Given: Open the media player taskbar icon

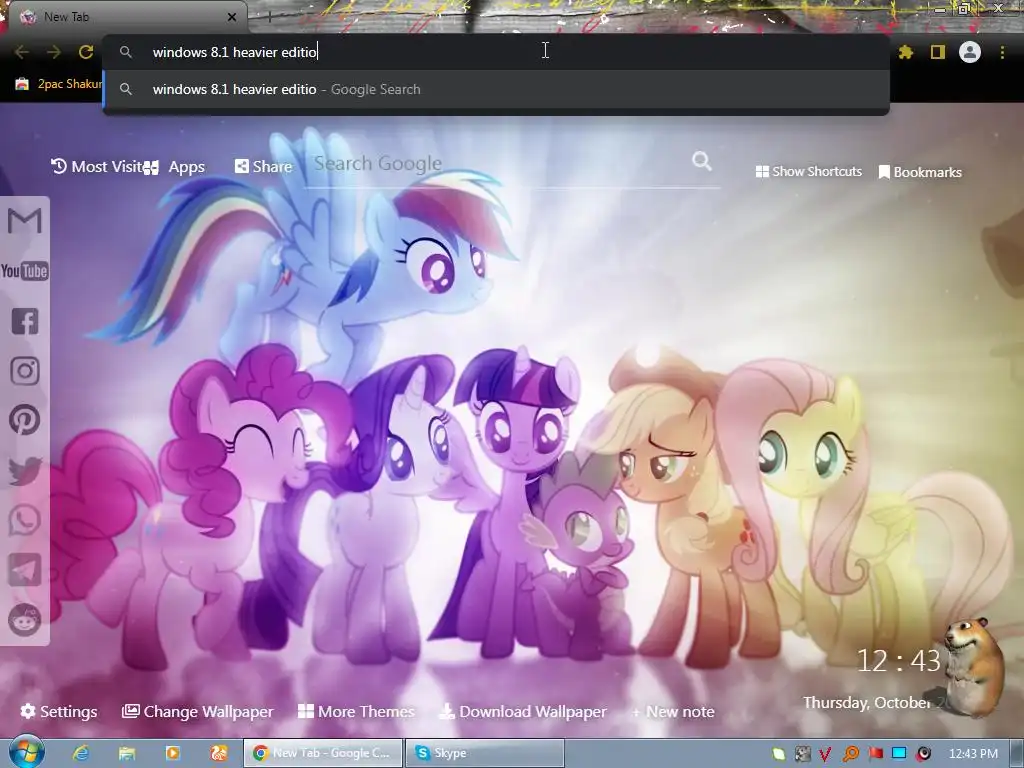Looking at the screenshot, I should coord(172,753).
